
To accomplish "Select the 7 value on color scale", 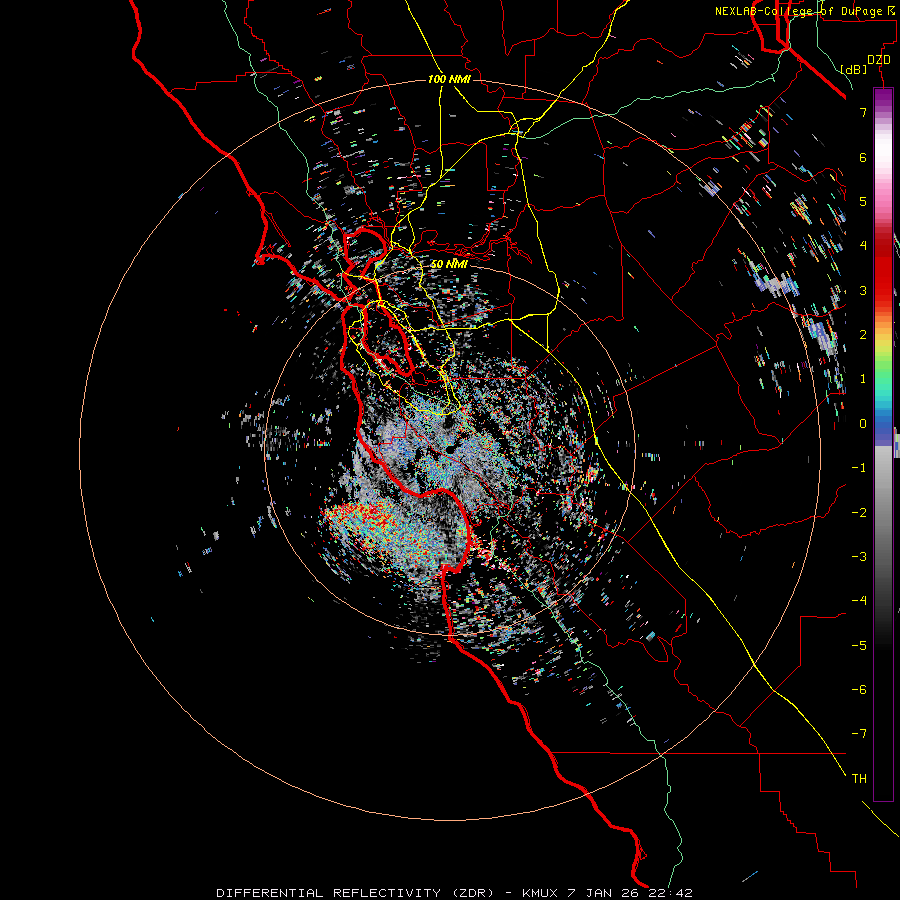I will pos(863,112).
